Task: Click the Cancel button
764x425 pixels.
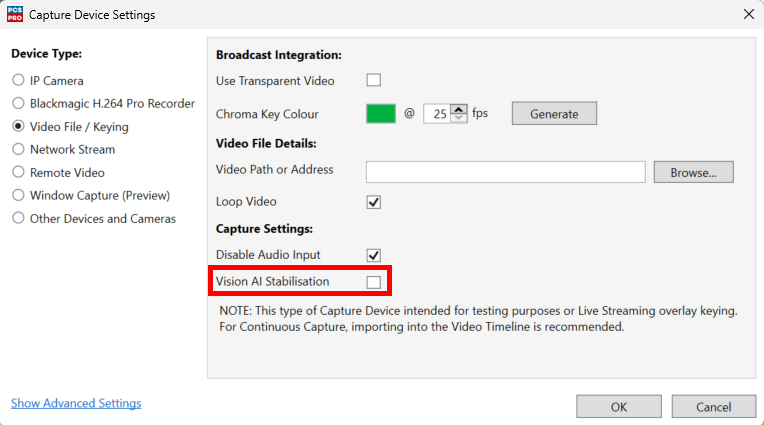Action: (713, 406)
